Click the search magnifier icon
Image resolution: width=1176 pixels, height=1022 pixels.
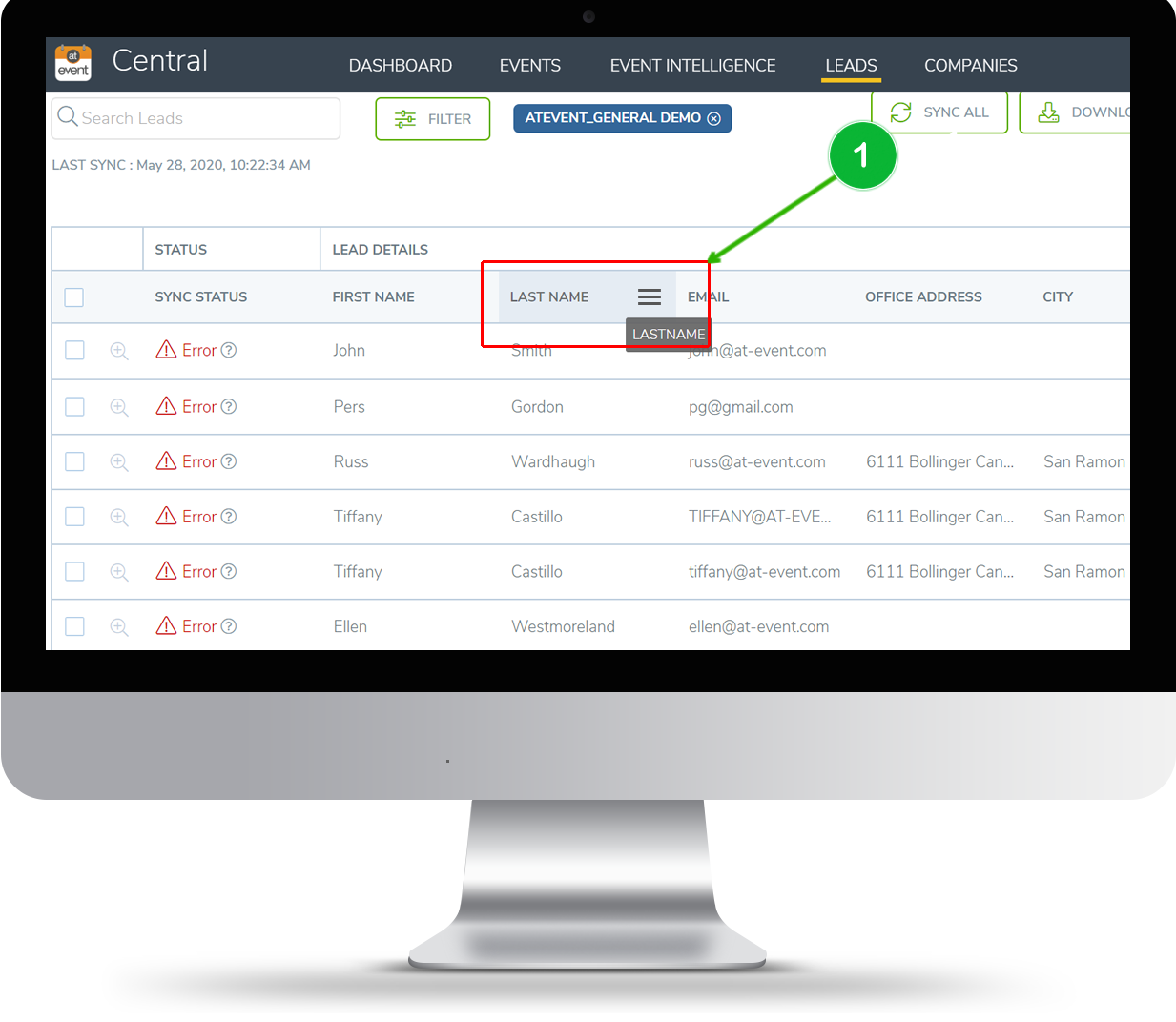pyautogui.click(x=67, y=116)
